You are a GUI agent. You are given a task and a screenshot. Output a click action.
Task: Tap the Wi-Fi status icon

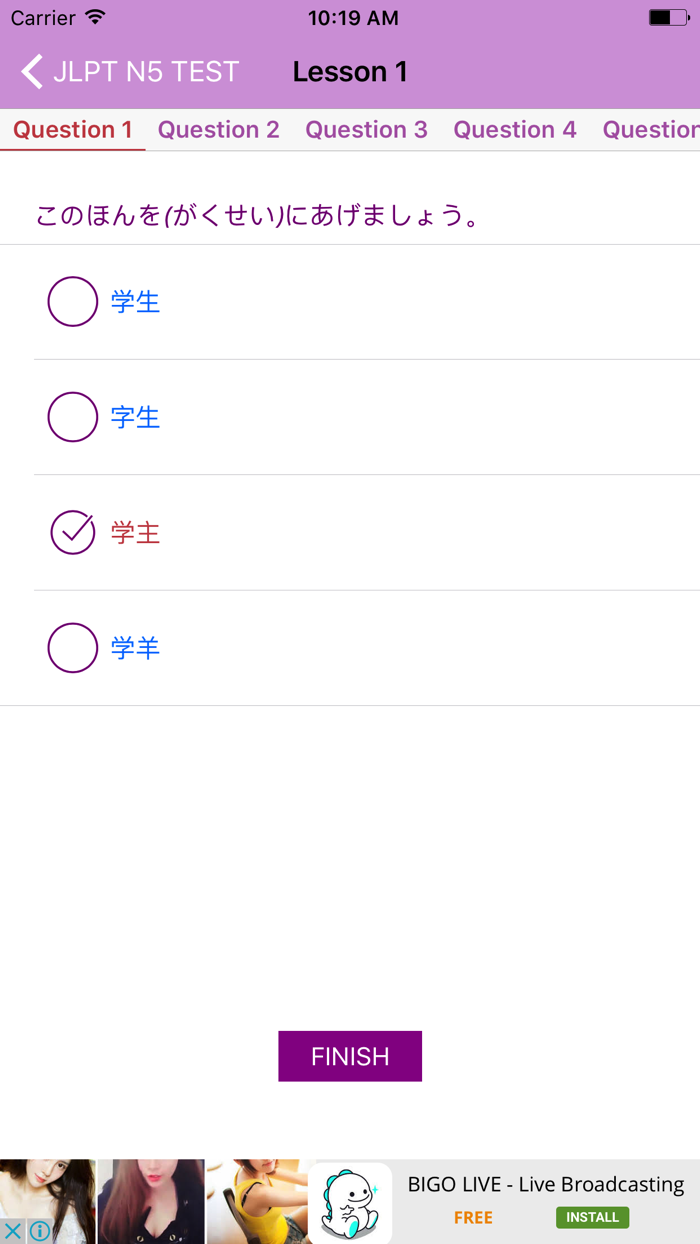93,17
